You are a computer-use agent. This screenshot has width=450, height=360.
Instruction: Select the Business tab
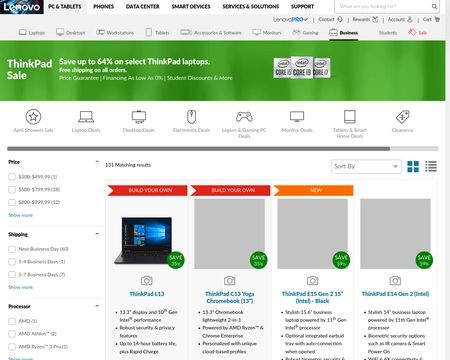(x=344, y=33)
